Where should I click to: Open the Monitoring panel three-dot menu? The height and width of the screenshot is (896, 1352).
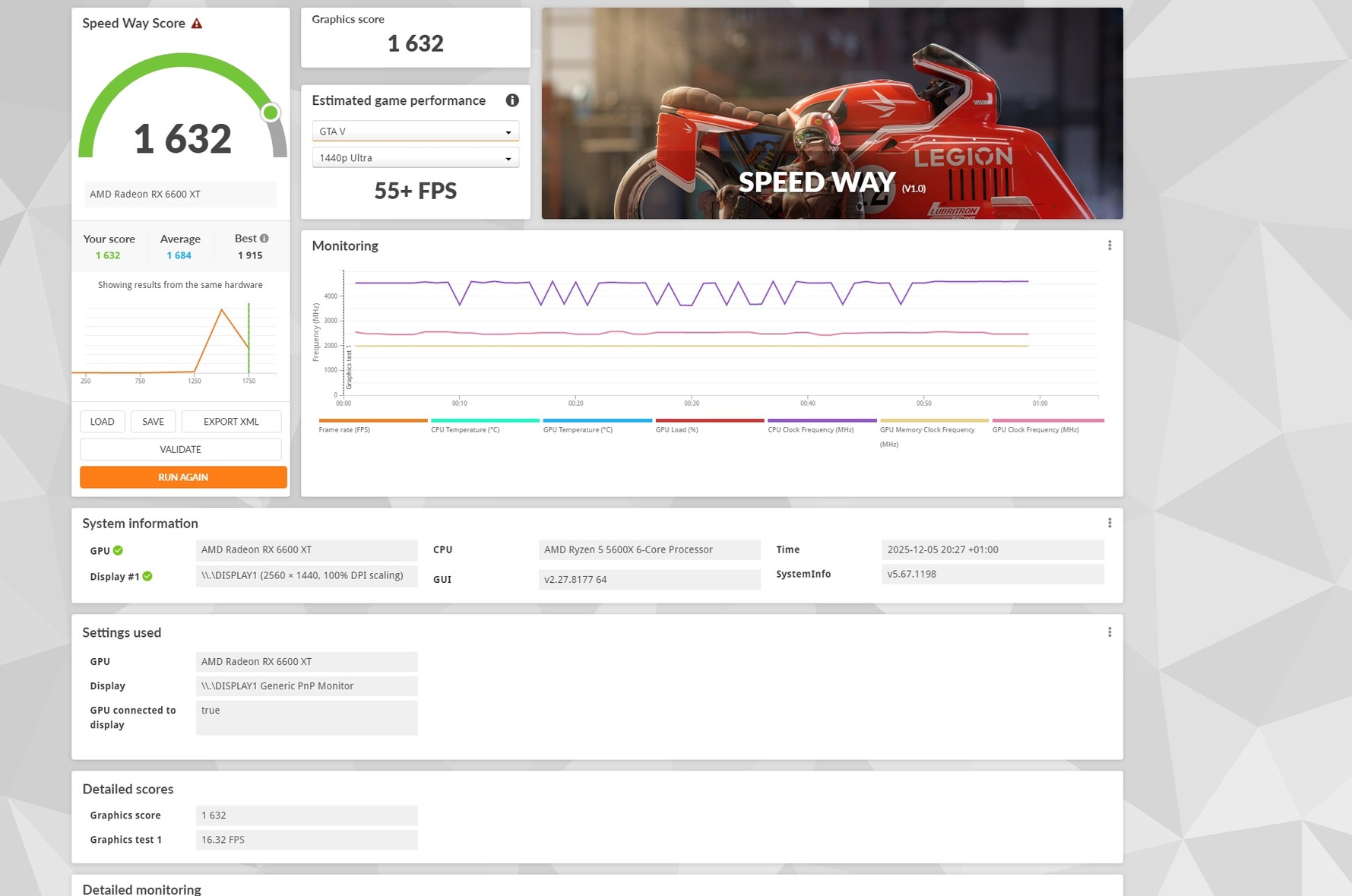pyautogui.click(x=1110, y=245)
